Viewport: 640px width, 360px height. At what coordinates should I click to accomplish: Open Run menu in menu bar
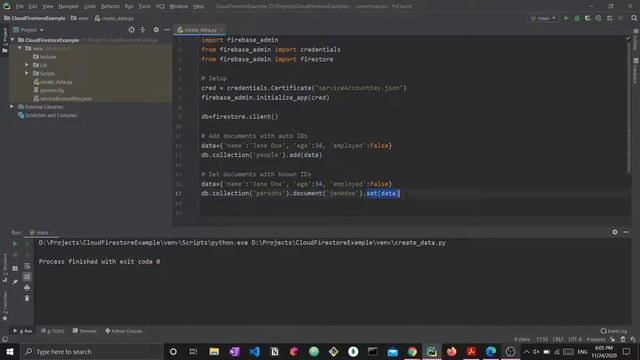coord(129,7)
